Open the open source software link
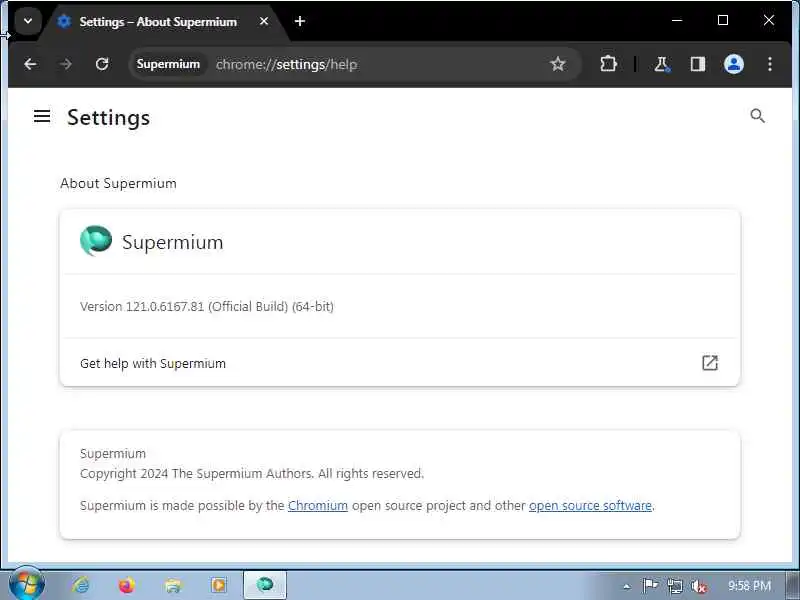 pyautogui.click(x=590, y=506)
